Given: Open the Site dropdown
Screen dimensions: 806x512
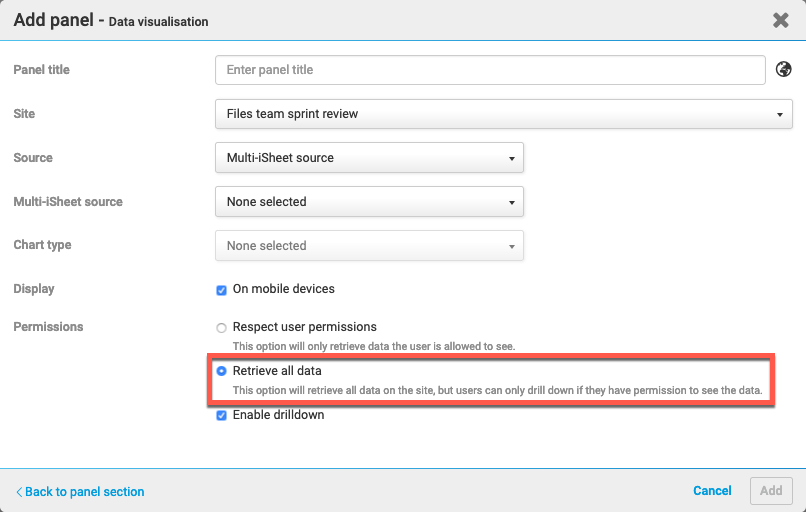Looking at the screenshot, I should [503, 114].
